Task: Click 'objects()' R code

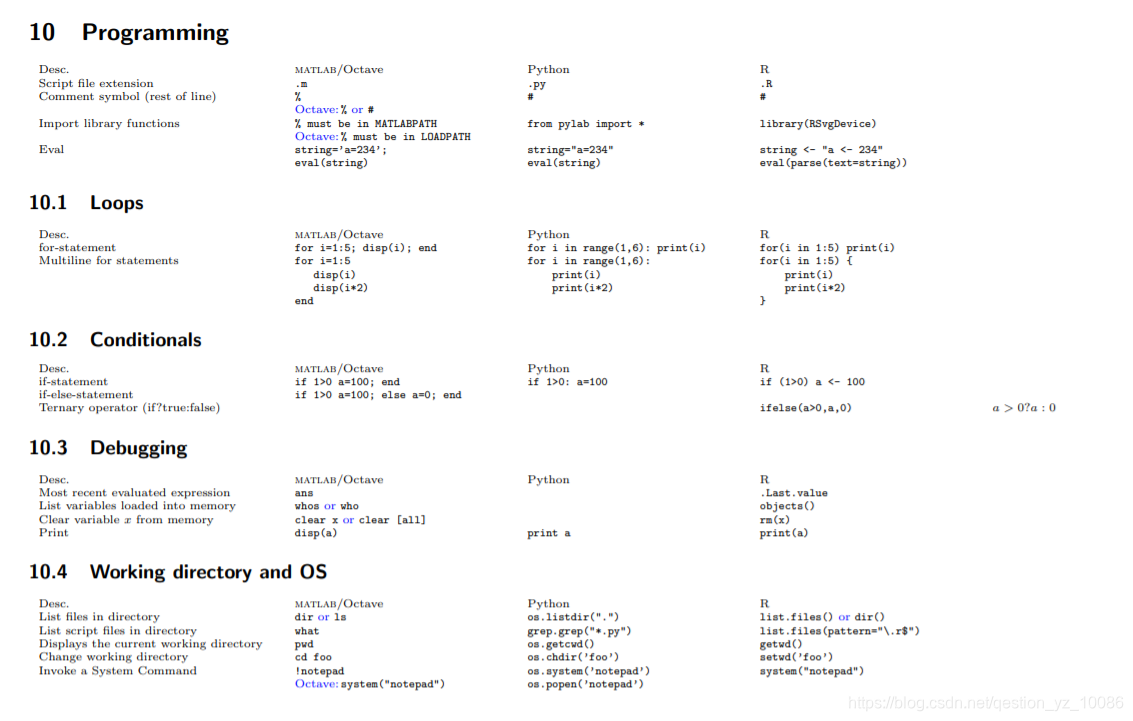Action: pos(787,506)
